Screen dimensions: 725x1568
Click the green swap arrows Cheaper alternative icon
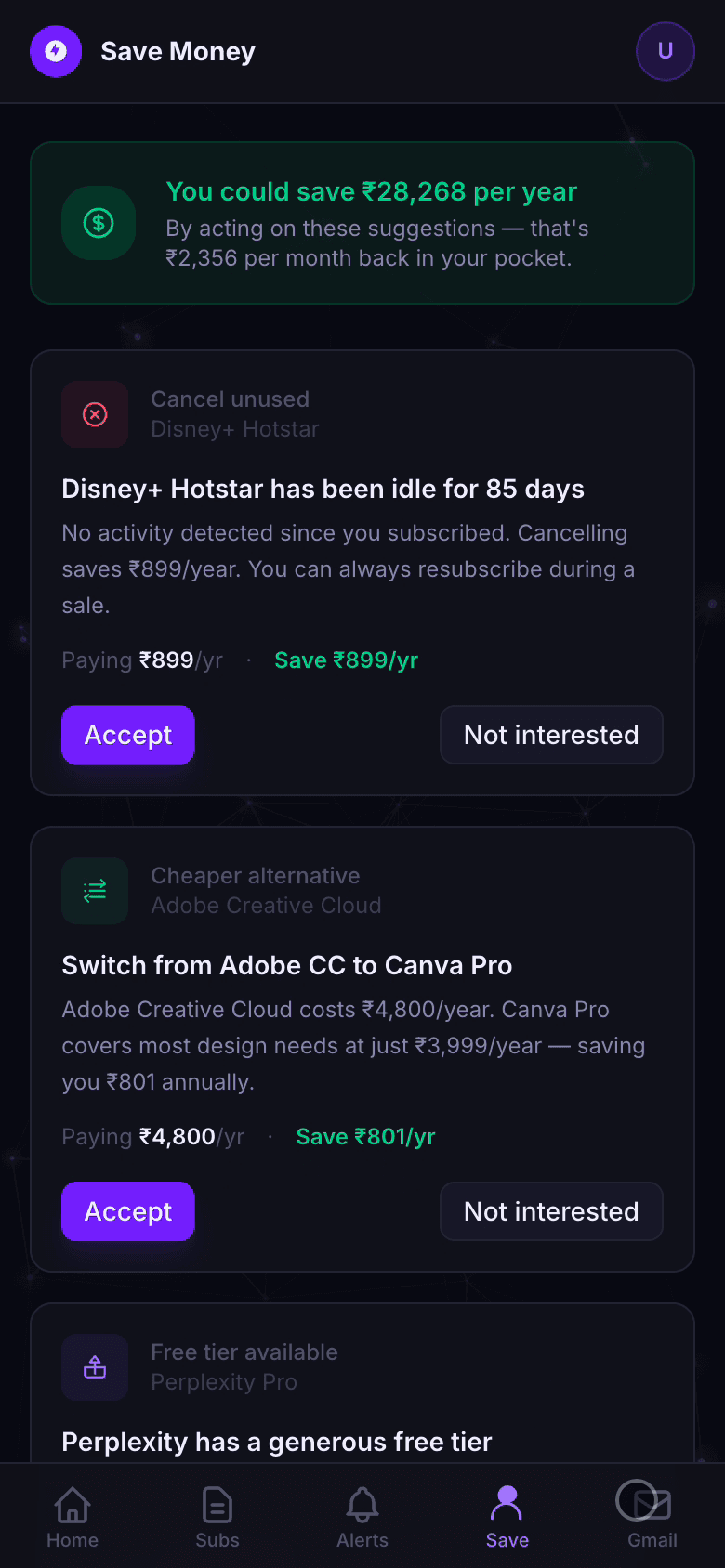[94, 891]
